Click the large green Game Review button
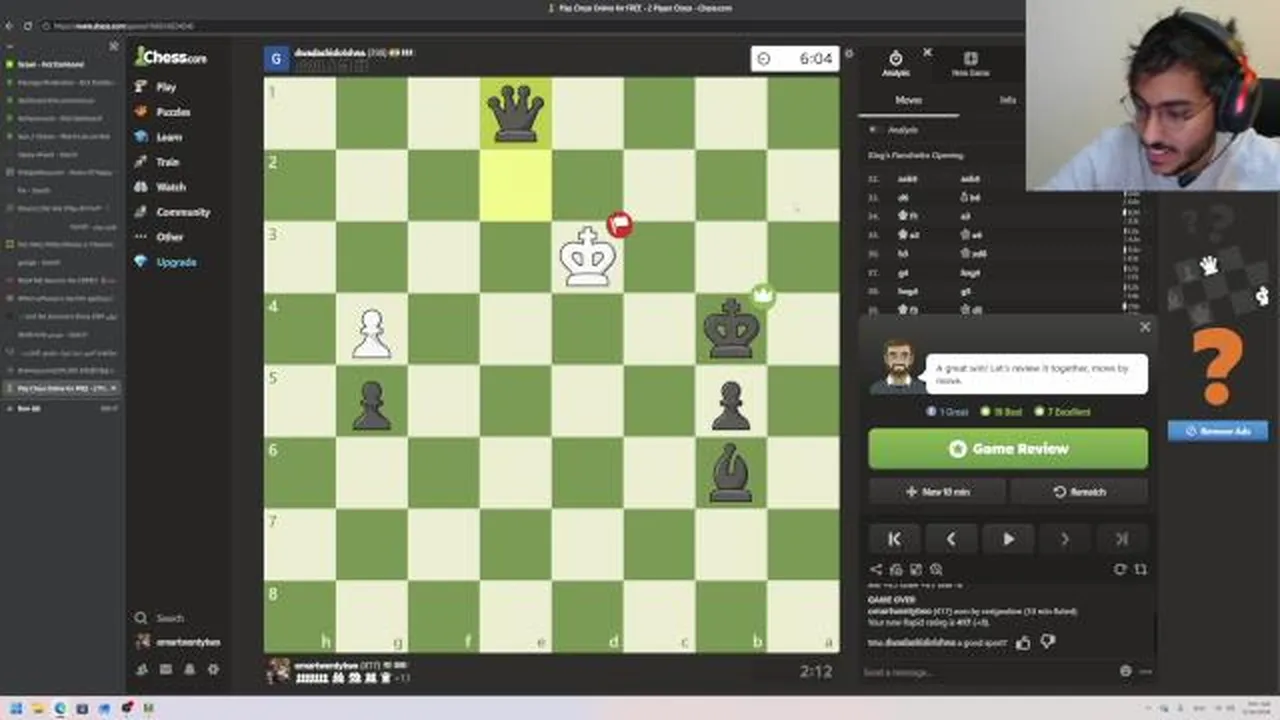 [1008, 449]
